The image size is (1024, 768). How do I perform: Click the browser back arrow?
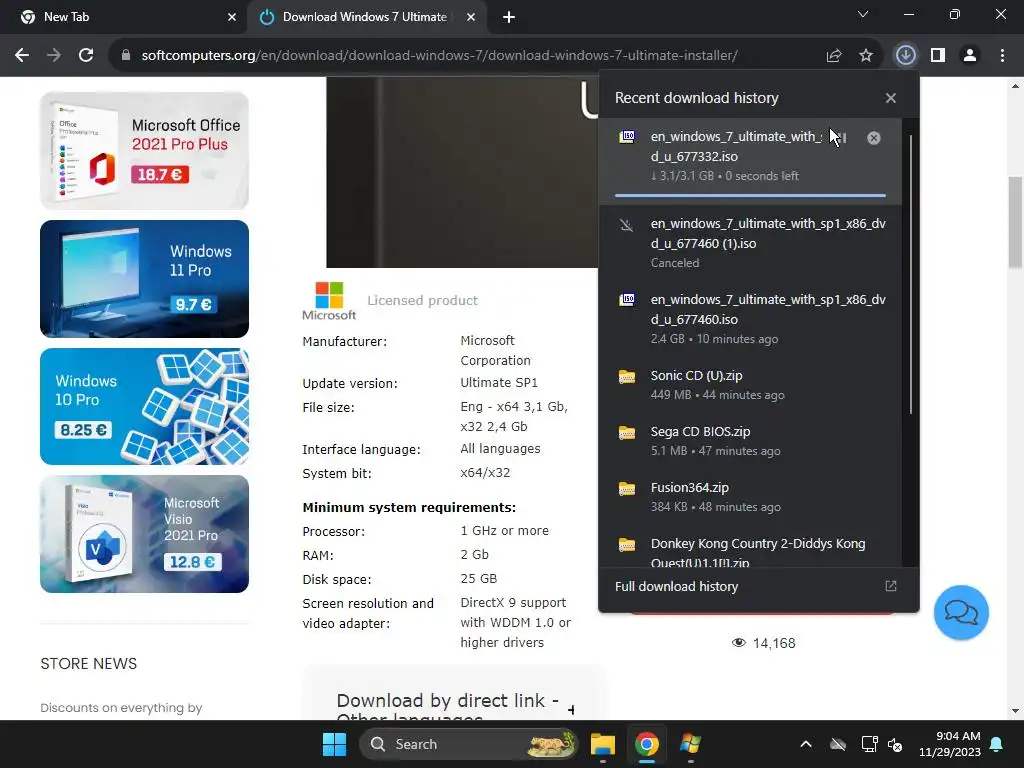click(22, 56)
